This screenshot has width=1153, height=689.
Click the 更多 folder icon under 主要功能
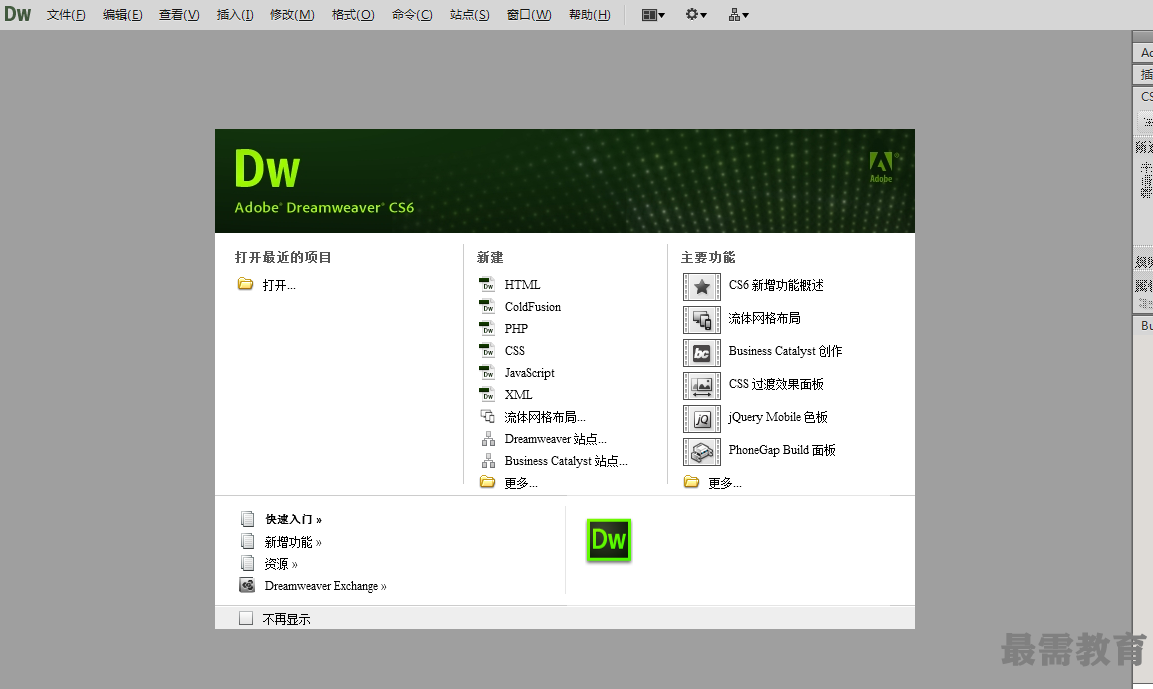691,482
